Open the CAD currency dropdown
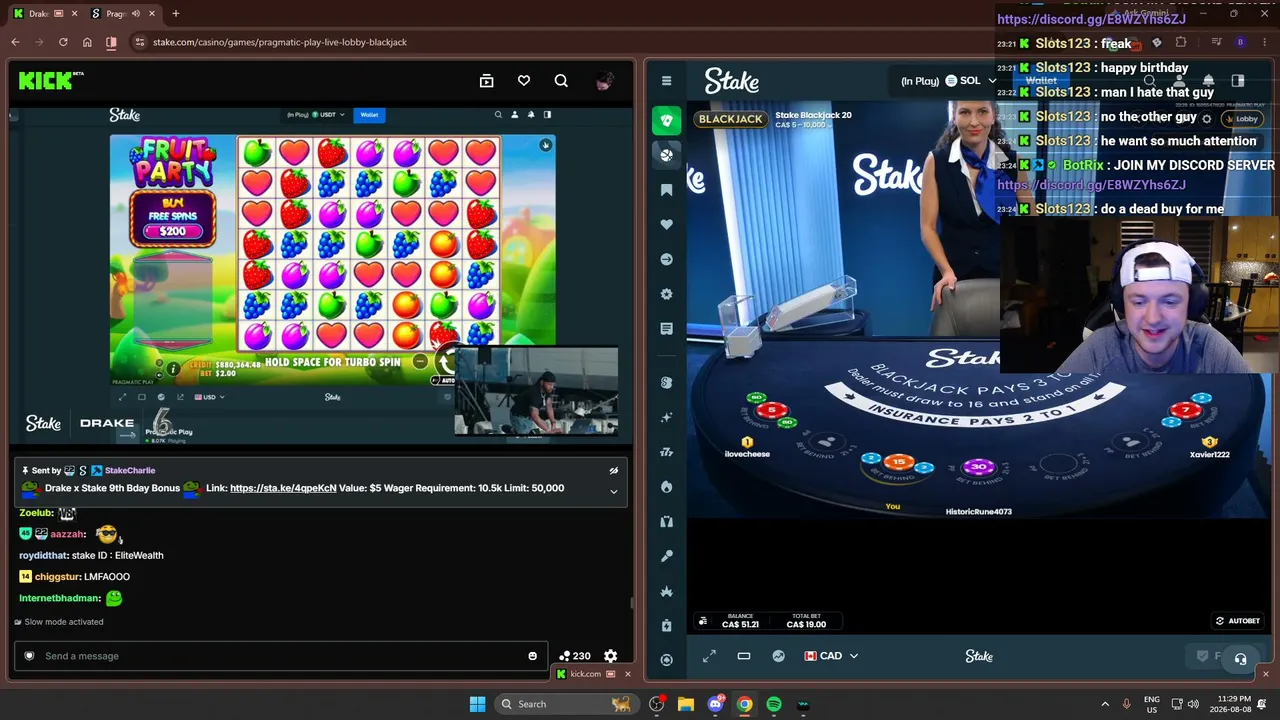 [x=831, y=656]
